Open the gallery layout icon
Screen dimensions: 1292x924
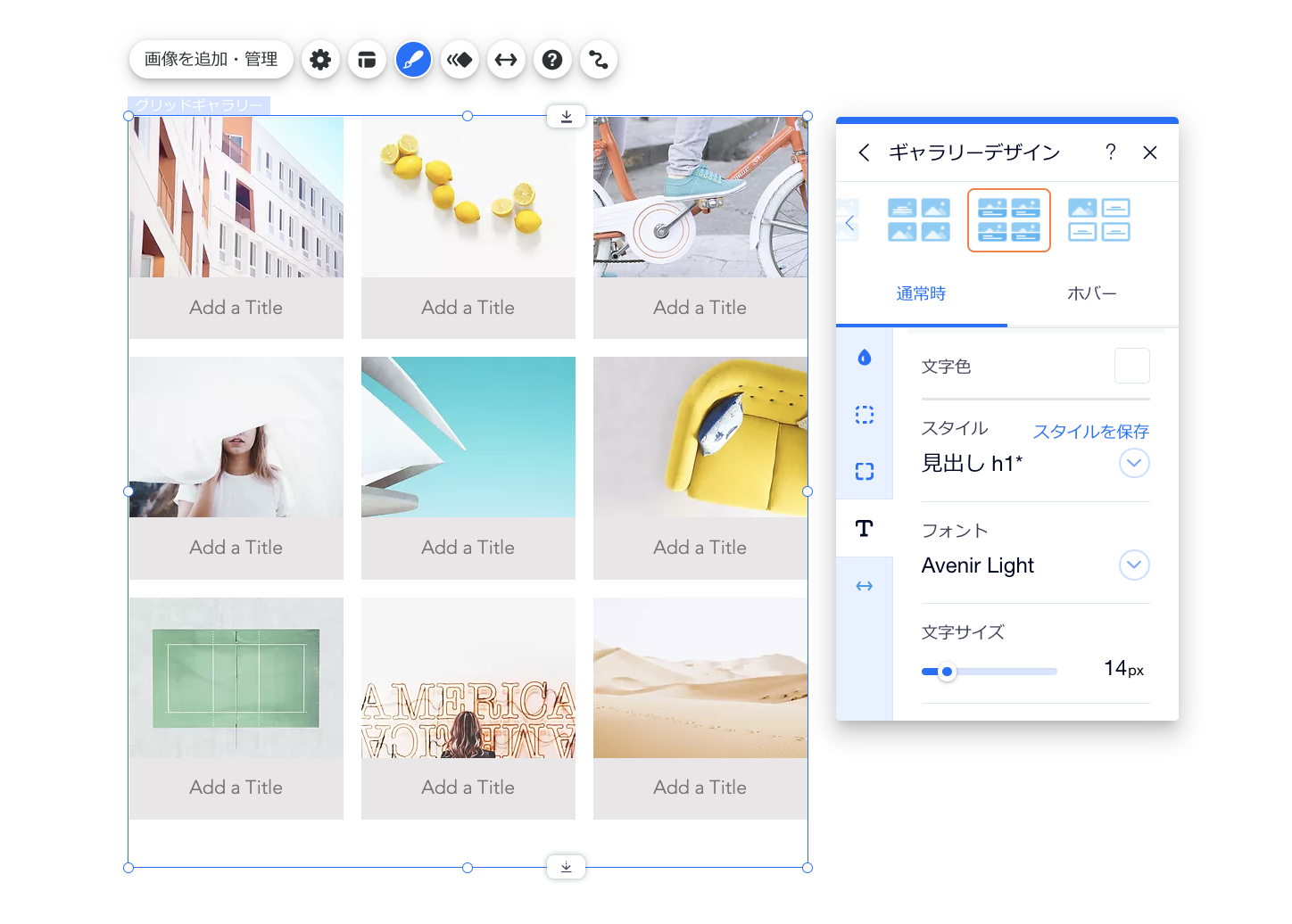pos(367,60)
